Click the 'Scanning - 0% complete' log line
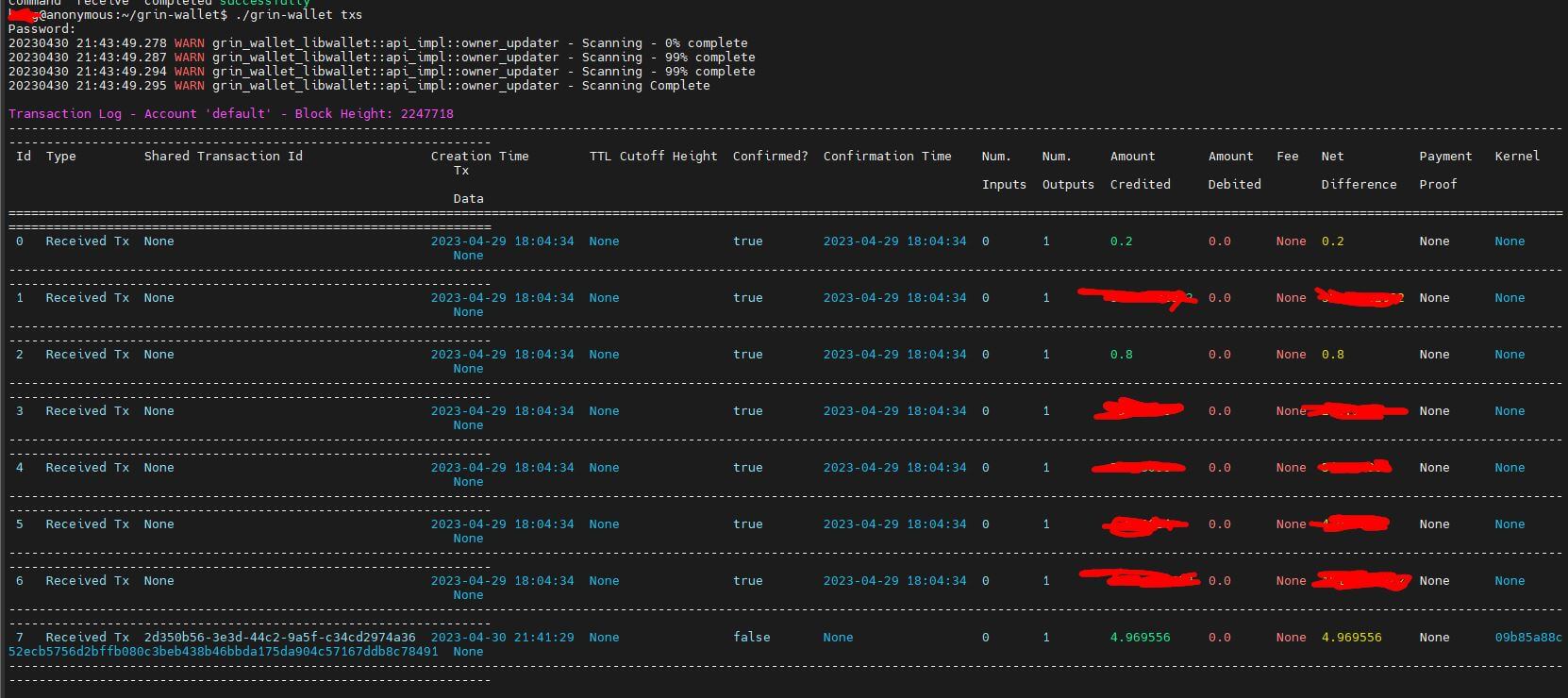The height and width of the screenshot is (698, 1568). [x=664, y=43]
